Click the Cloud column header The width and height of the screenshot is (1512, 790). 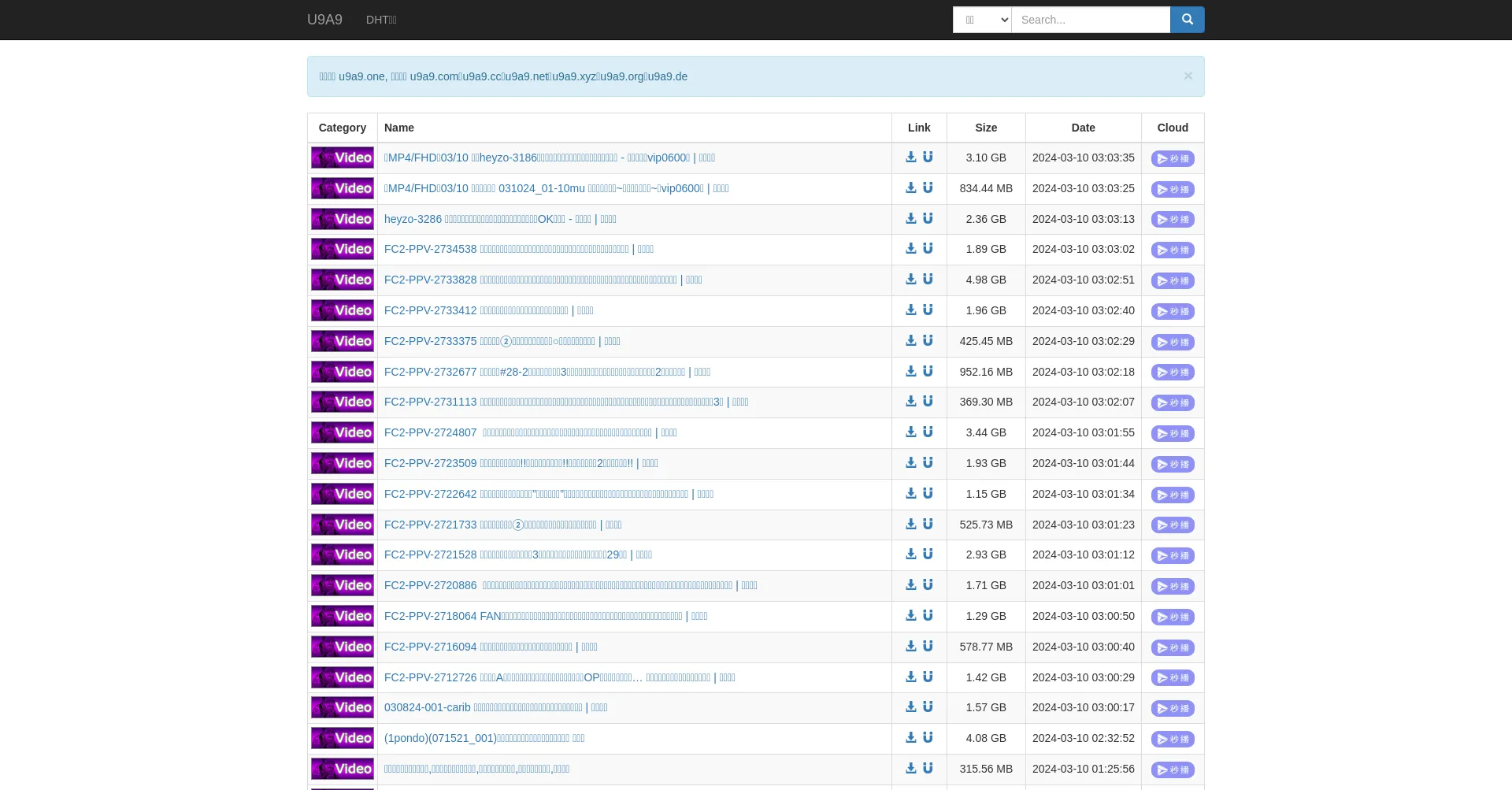[x=1173, y=128]
